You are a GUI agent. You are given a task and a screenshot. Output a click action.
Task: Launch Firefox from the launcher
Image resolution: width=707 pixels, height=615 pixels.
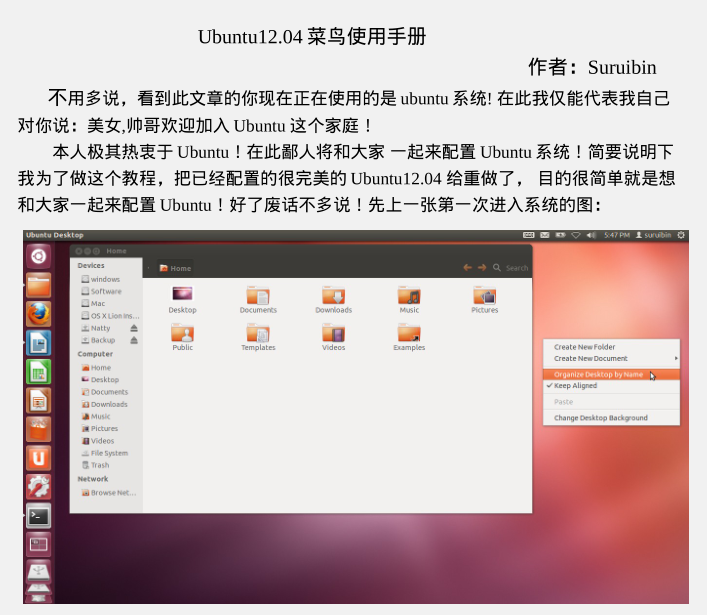point(38,314)
